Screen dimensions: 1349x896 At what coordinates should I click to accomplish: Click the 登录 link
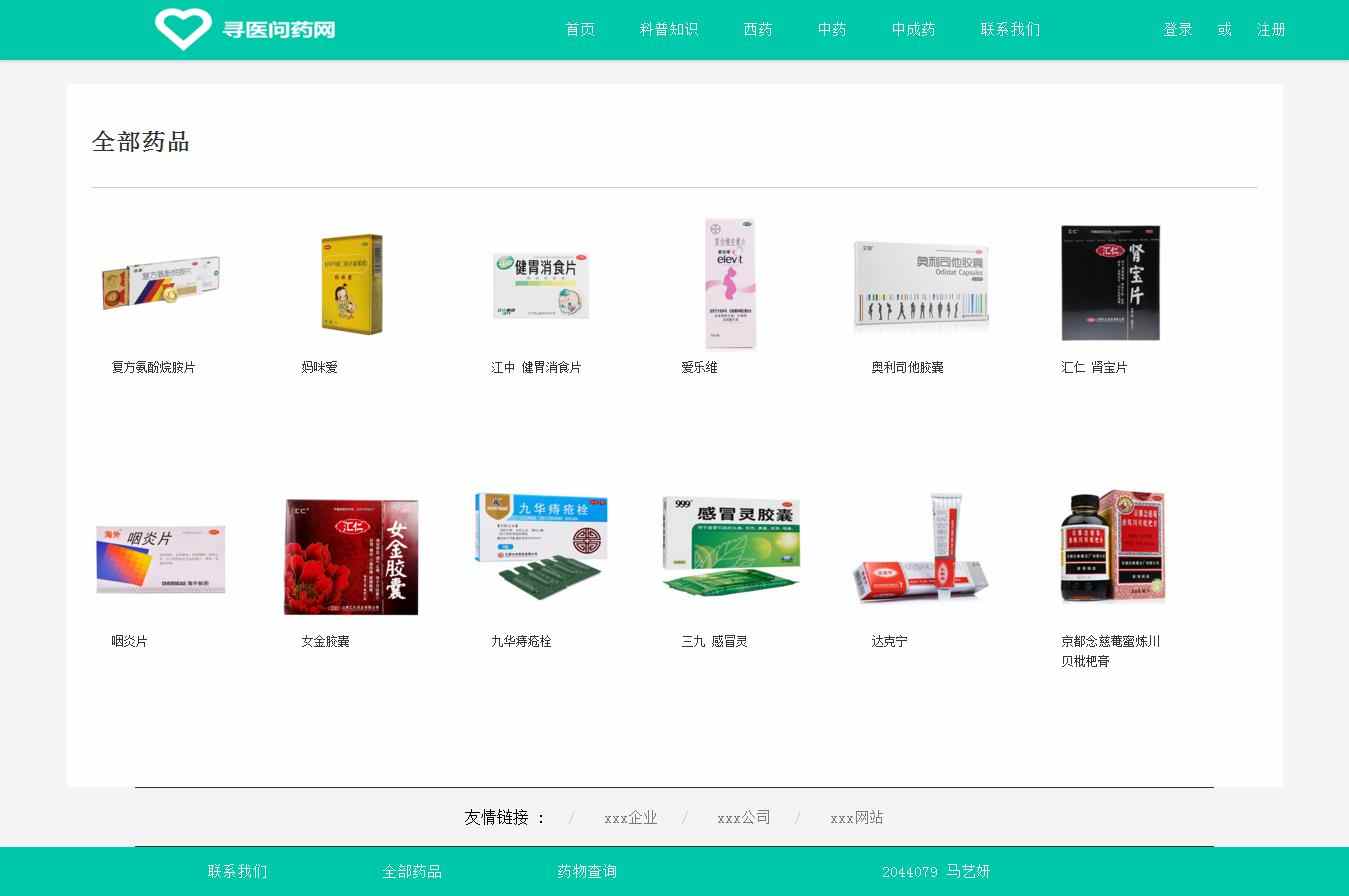point(1178,30)
